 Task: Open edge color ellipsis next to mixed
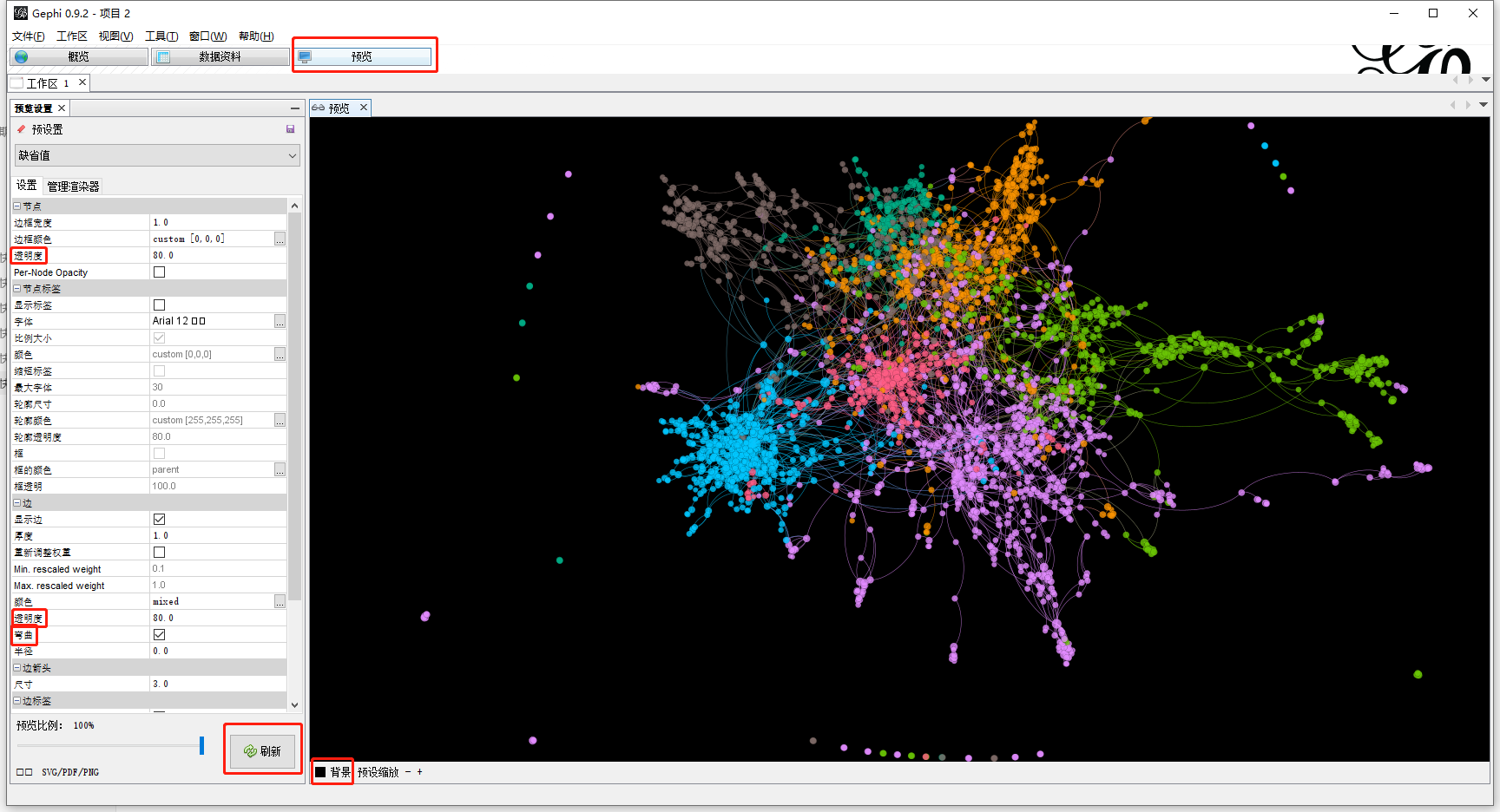280,601
